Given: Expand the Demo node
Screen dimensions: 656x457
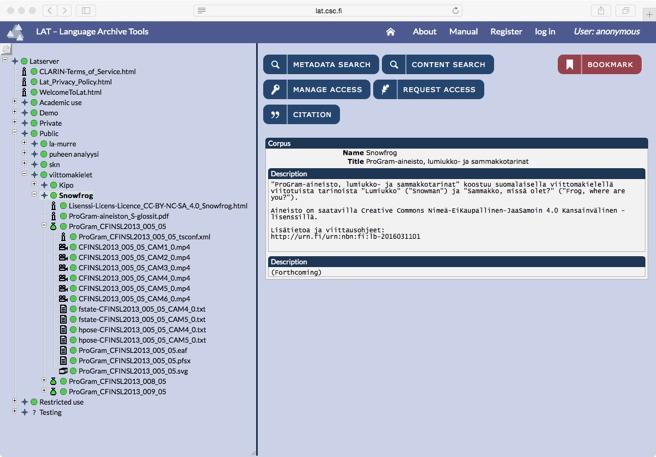Looking at the screenshot, I should coord(15,112).
